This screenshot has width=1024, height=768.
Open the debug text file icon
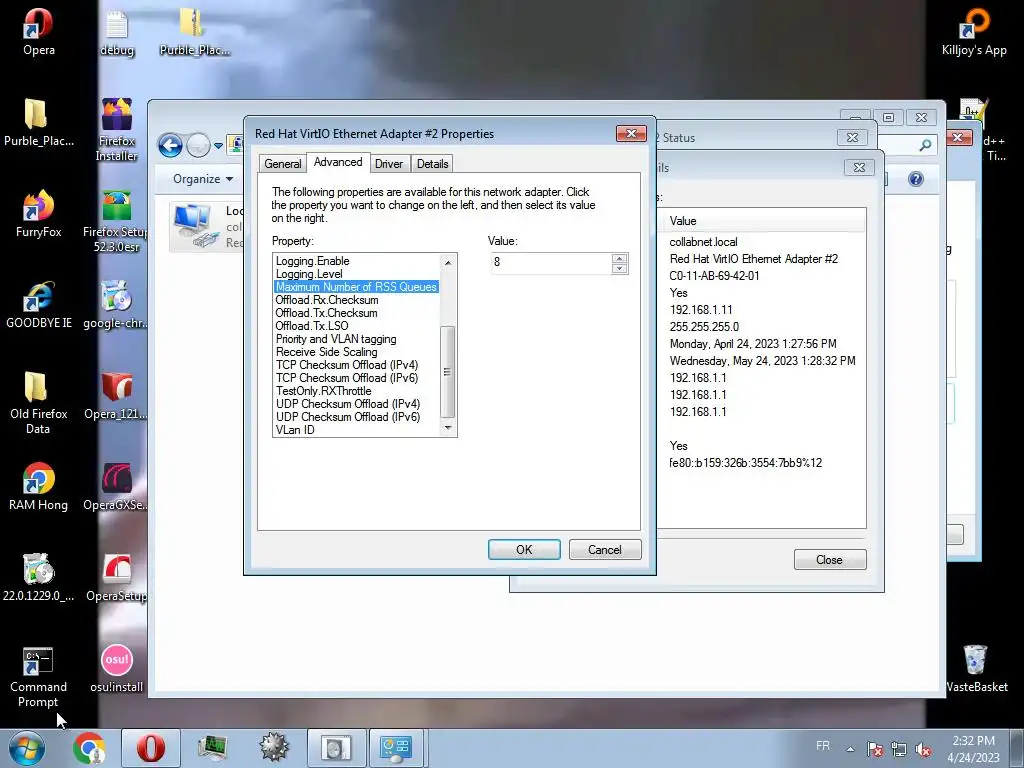click(x=117, y=33)
